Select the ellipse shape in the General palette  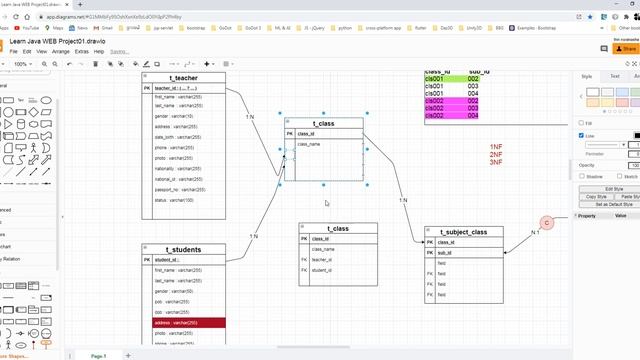tap(46, 100)
